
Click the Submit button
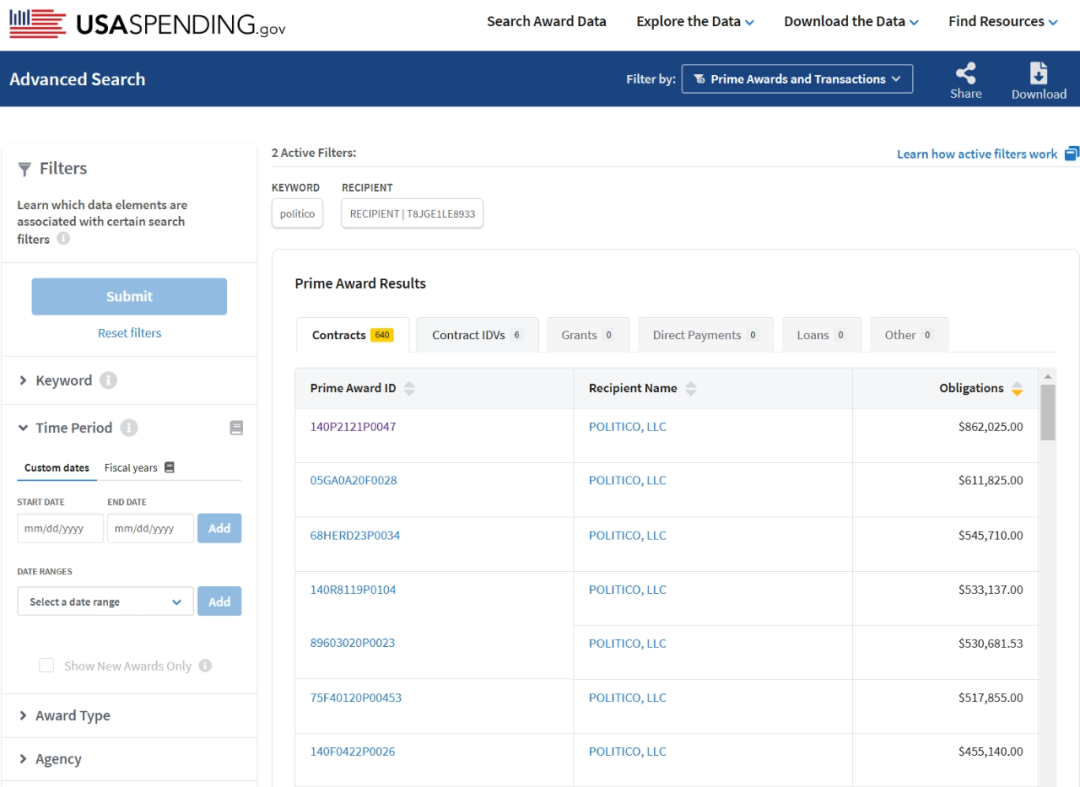pyautogui.click(x=129, y=296)
